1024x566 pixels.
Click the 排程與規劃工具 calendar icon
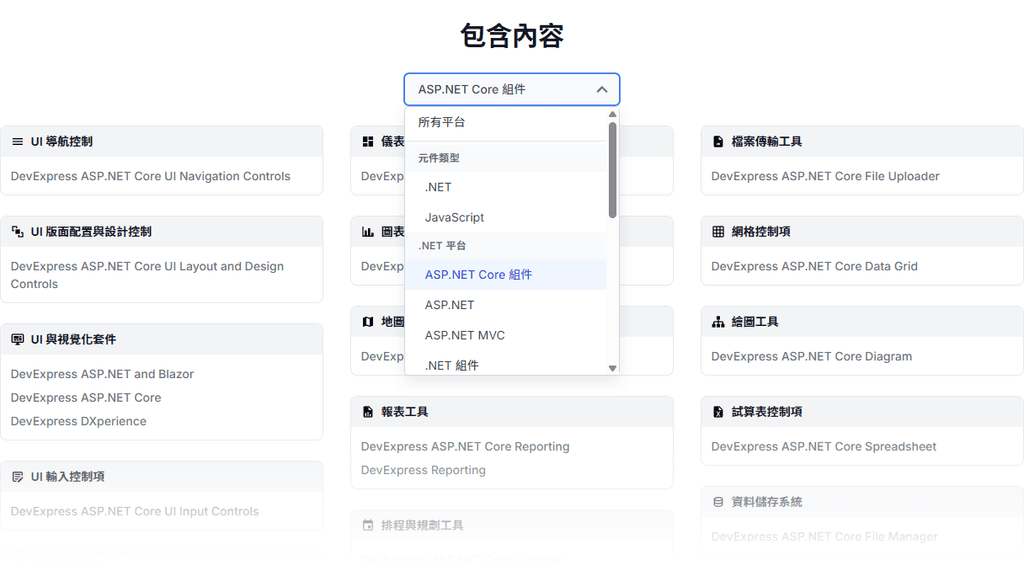click(368, 526)
